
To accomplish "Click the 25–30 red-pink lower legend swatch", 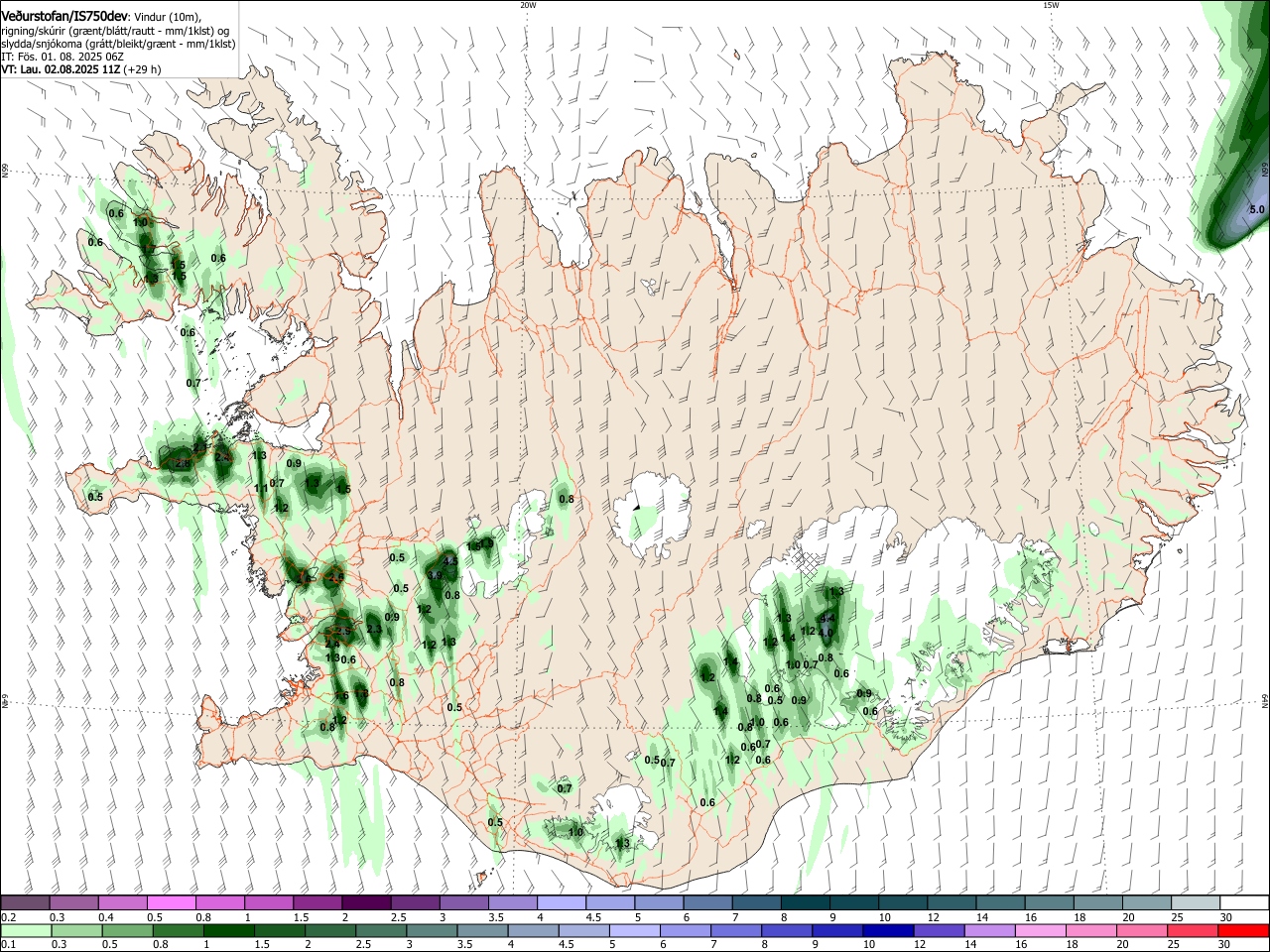I will (x=1194, y=931).
